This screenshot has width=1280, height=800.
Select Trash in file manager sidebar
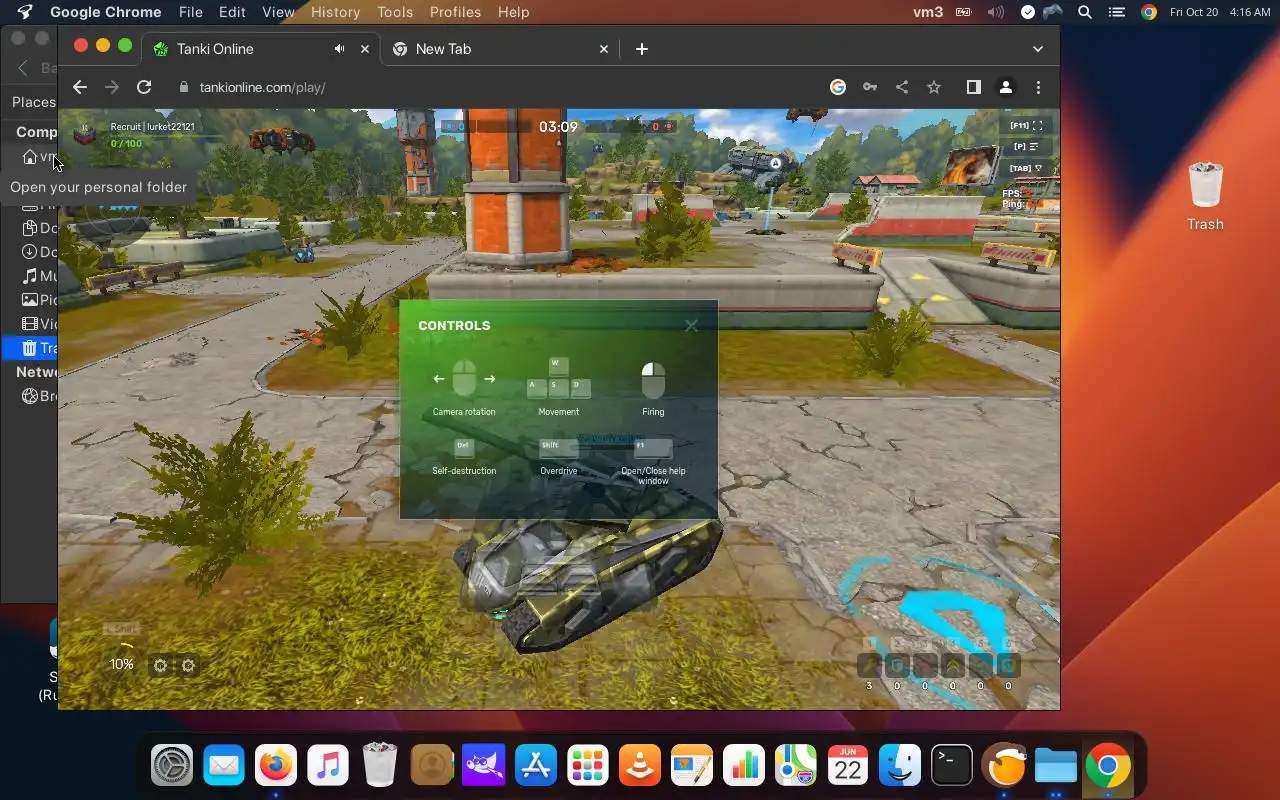click(30, 348)
